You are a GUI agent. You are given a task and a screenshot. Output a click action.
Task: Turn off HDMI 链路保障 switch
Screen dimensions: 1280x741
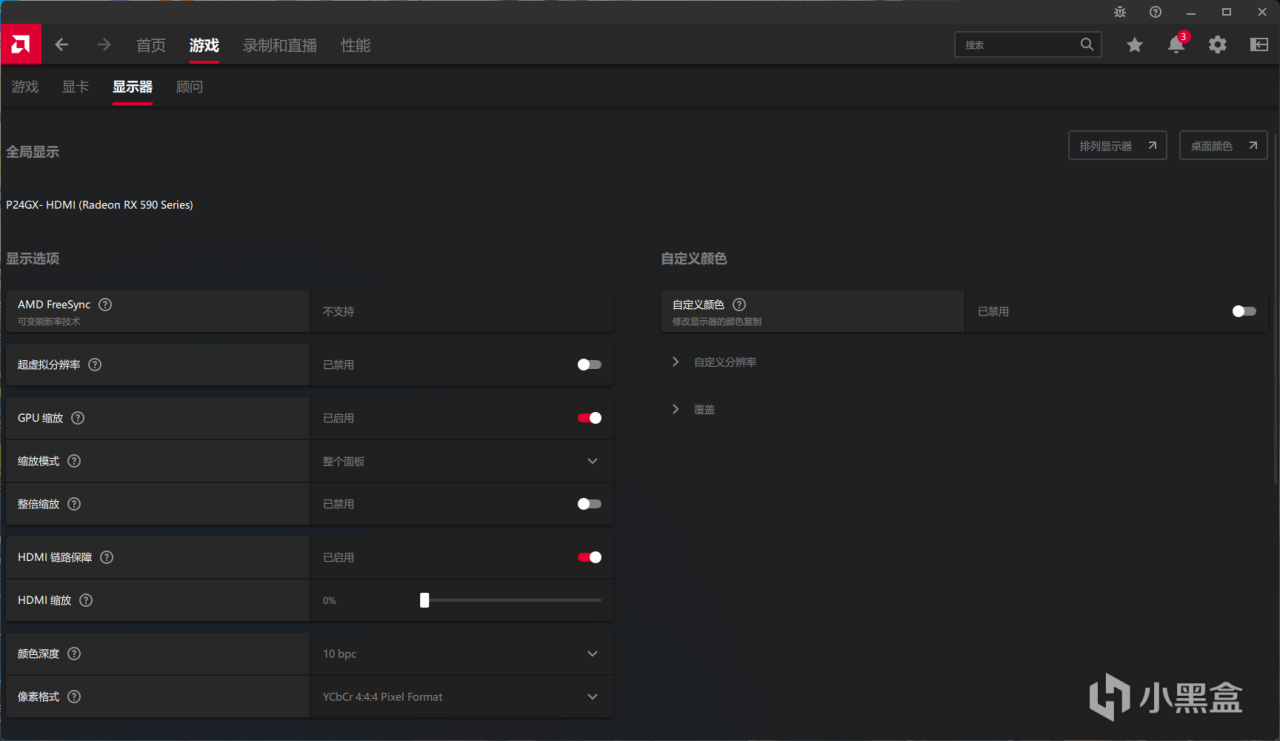590,557
